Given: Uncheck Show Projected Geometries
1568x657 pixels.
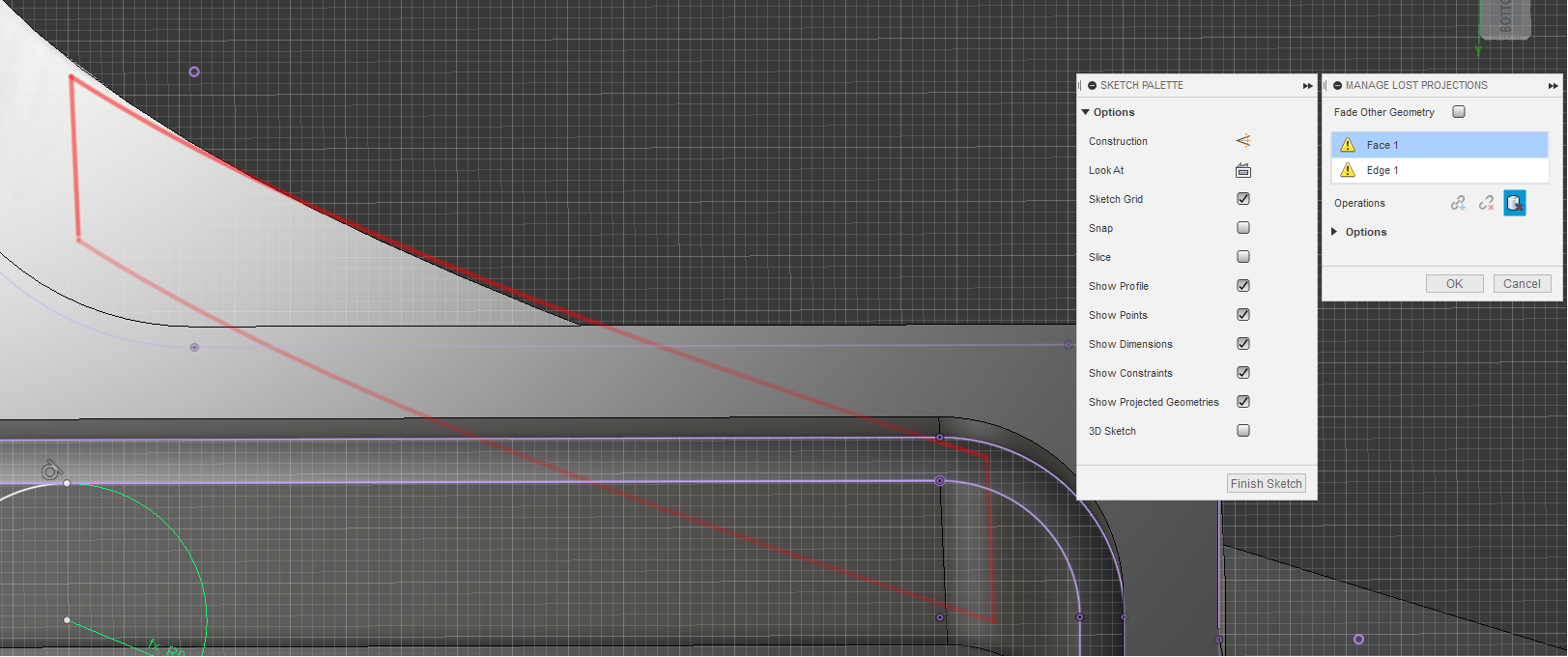Looking at the screenshot, I should 1243,402.
